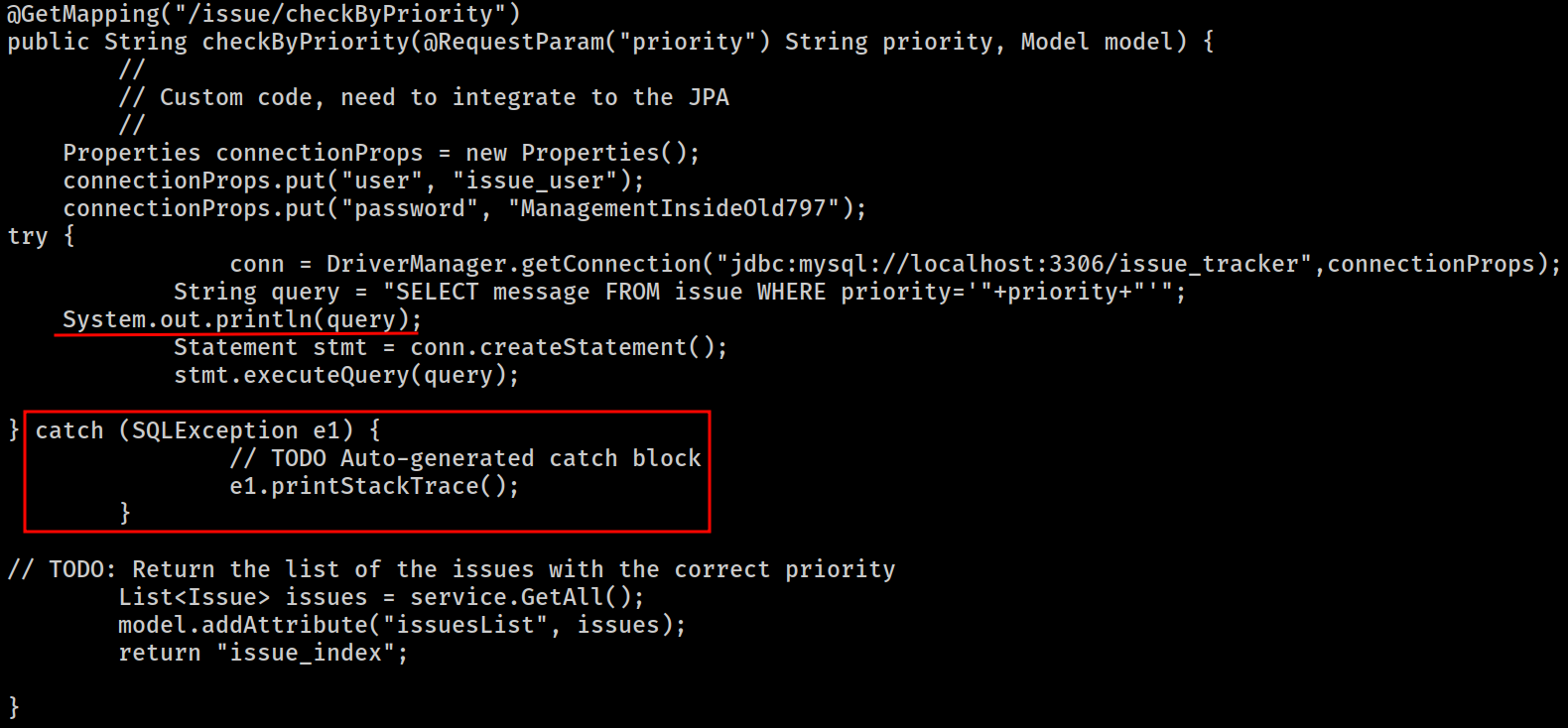The height and width of the screenshot is (728, 1568).
Task: Click the "Custom code" comment line
Action: coord(424,97)
